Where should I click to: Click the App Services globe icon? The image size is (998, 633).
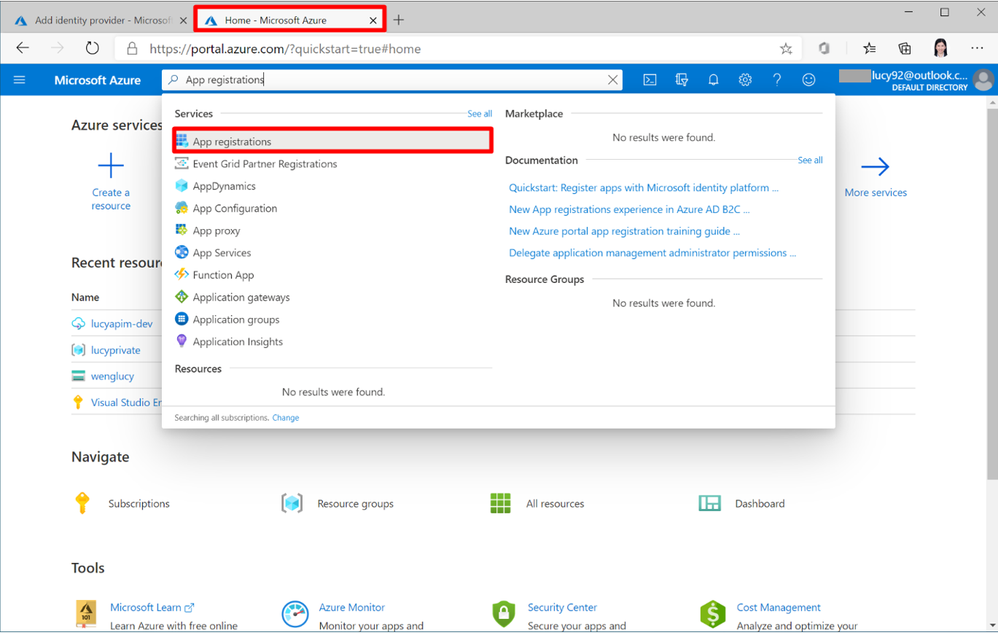coord(181,252)
